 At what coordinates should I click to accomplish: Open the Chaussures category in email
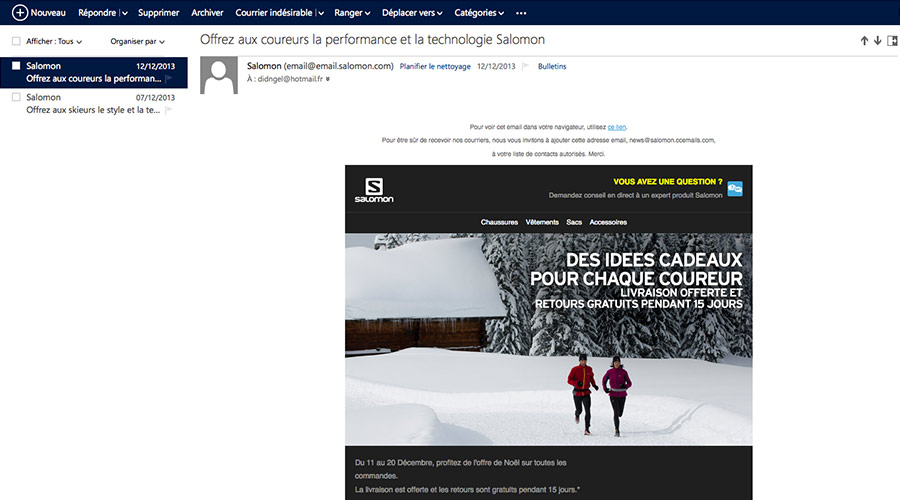pyautogui.click(x=499, y=222)
